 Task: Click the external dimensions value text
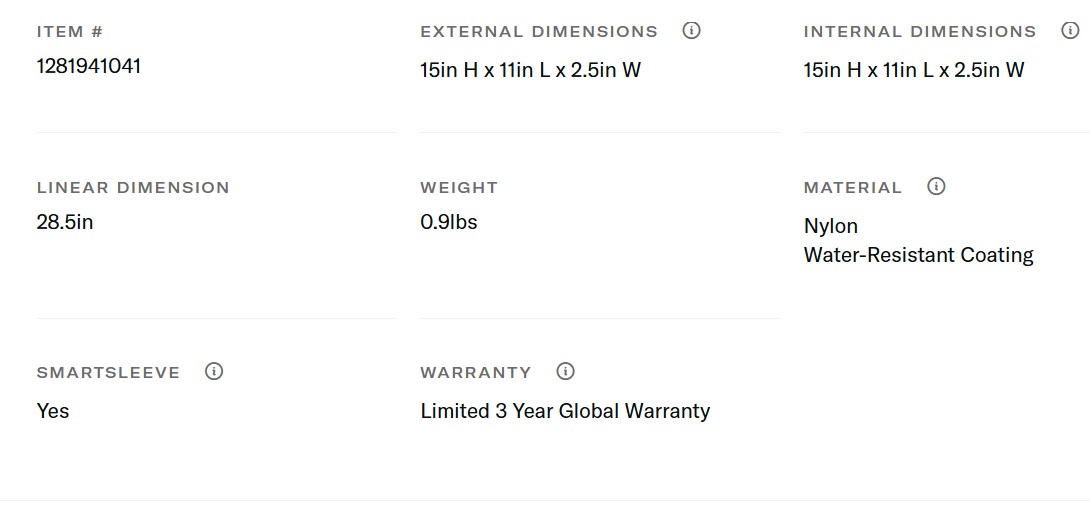530,70
